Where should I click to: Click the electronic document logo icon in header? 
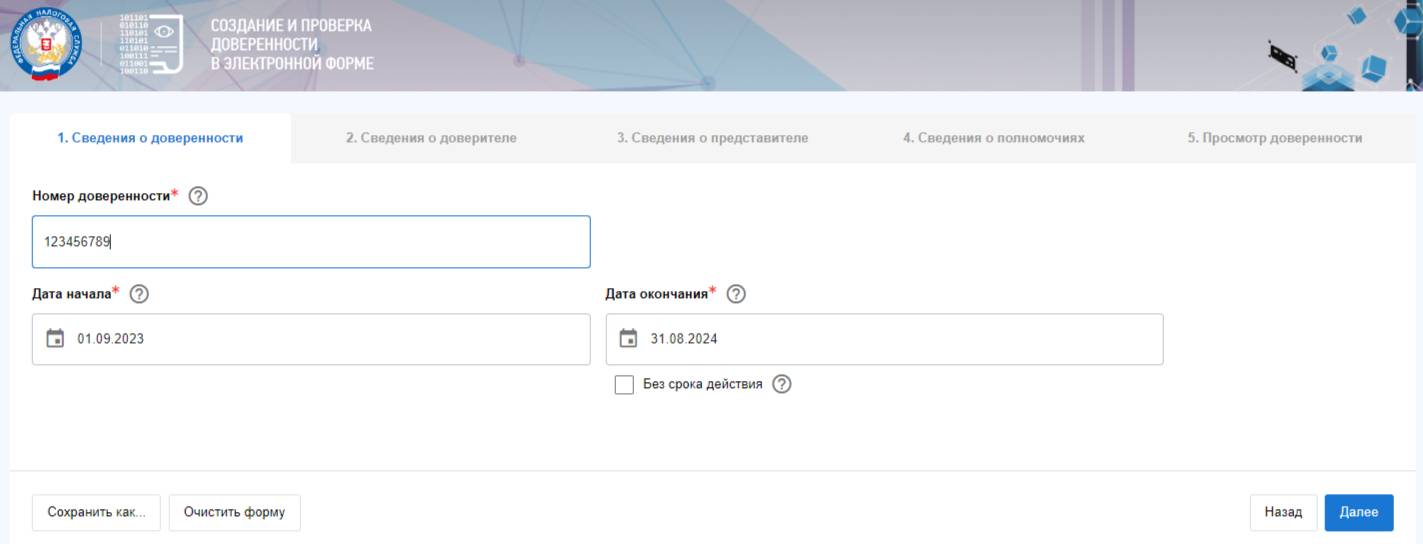pos(150,45)
